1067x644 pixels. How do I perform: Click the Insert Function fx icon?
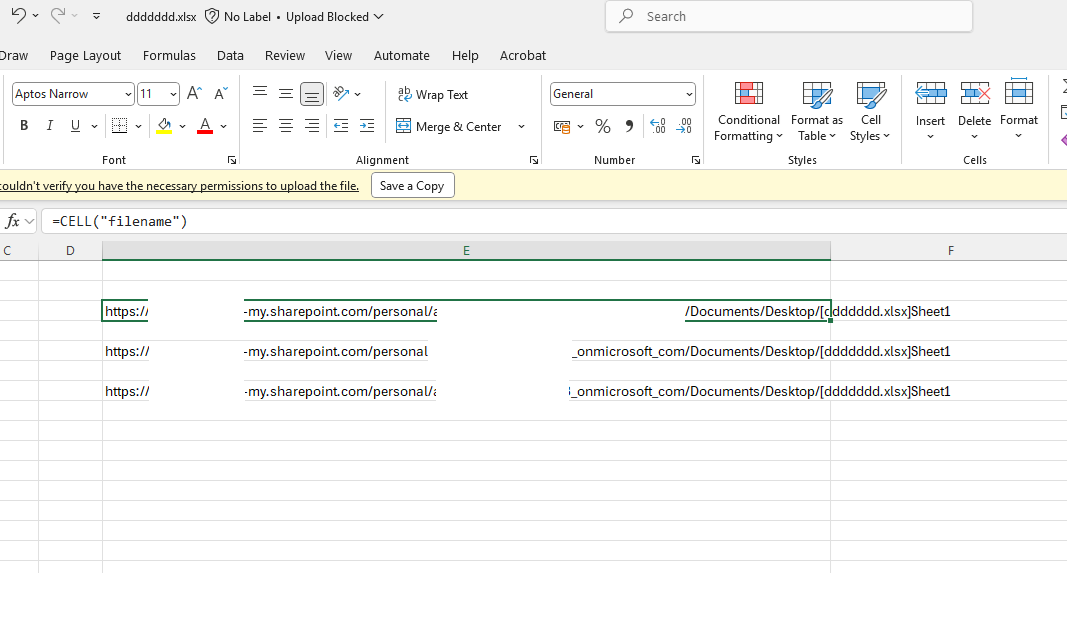(12, 221)
